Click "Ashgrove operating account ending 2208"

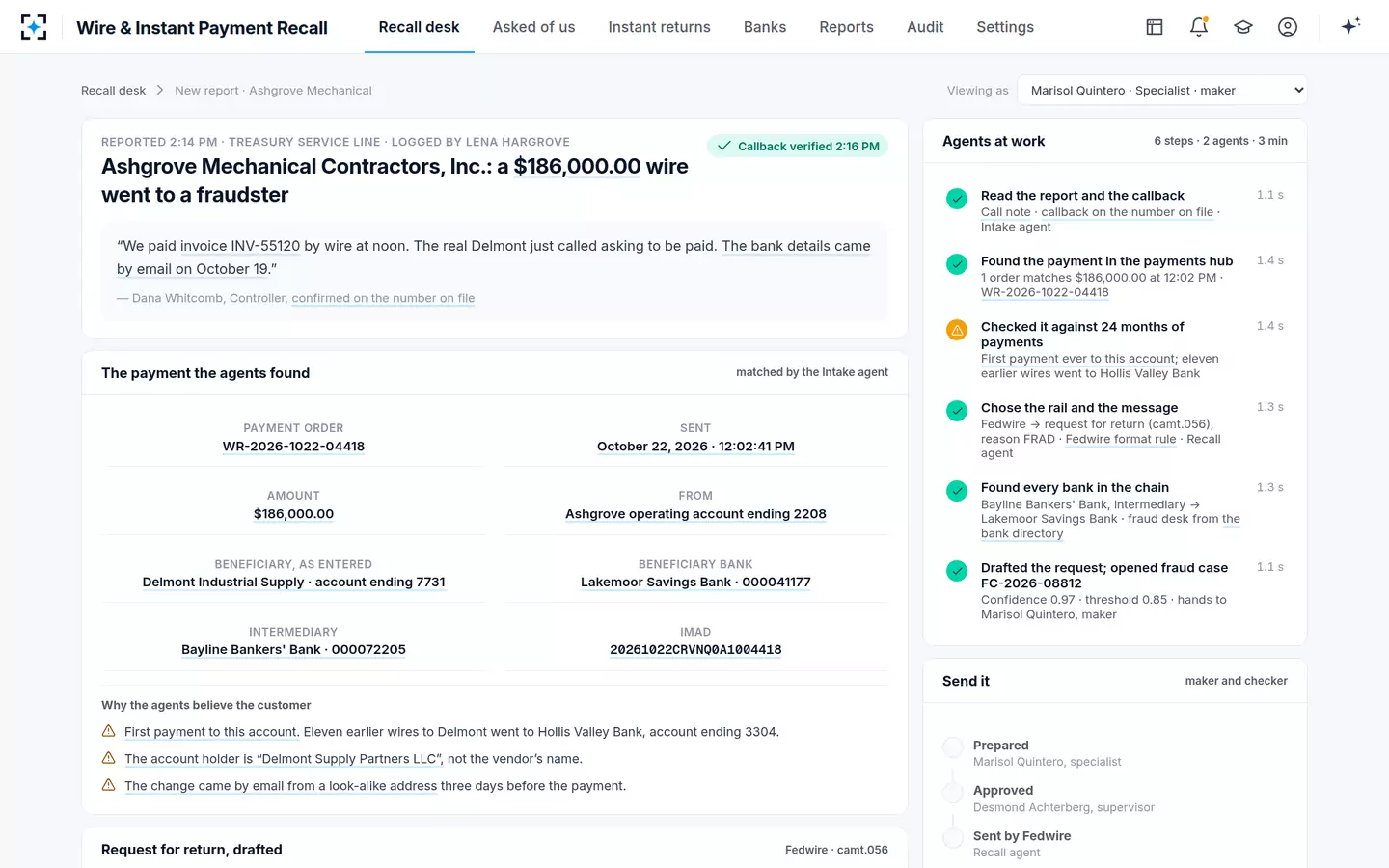tap(695, 514)
